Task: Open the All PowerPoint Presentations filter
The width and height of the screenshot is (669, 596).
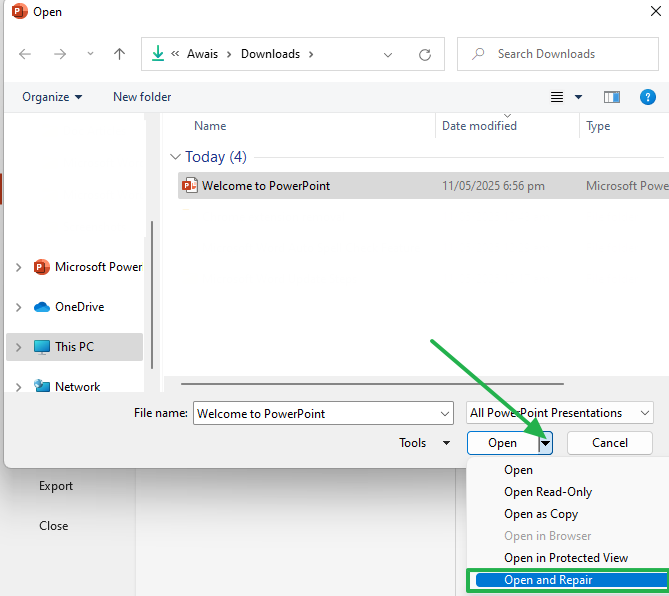Action: pos(559,413)
